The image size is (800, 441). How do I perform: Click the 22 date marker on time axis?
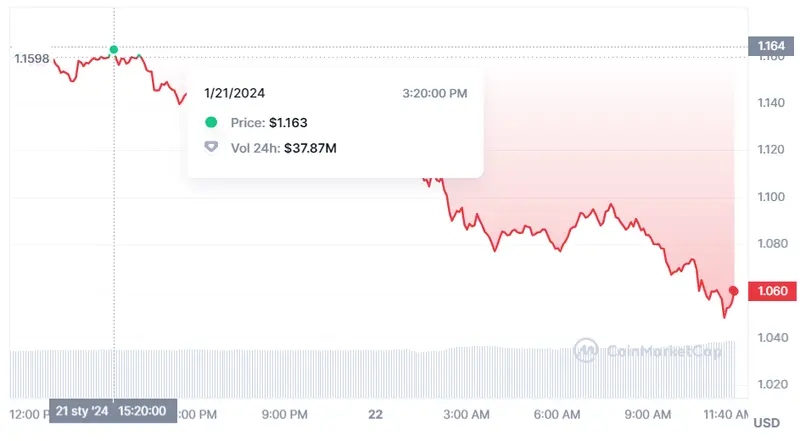tap(376, 414)
